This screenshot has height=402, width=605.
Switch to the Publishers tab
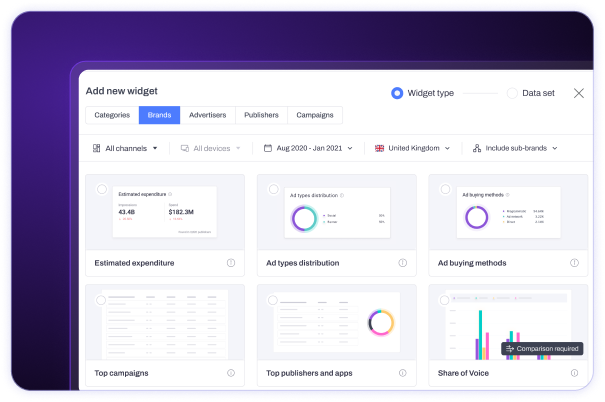pos(262,115)
